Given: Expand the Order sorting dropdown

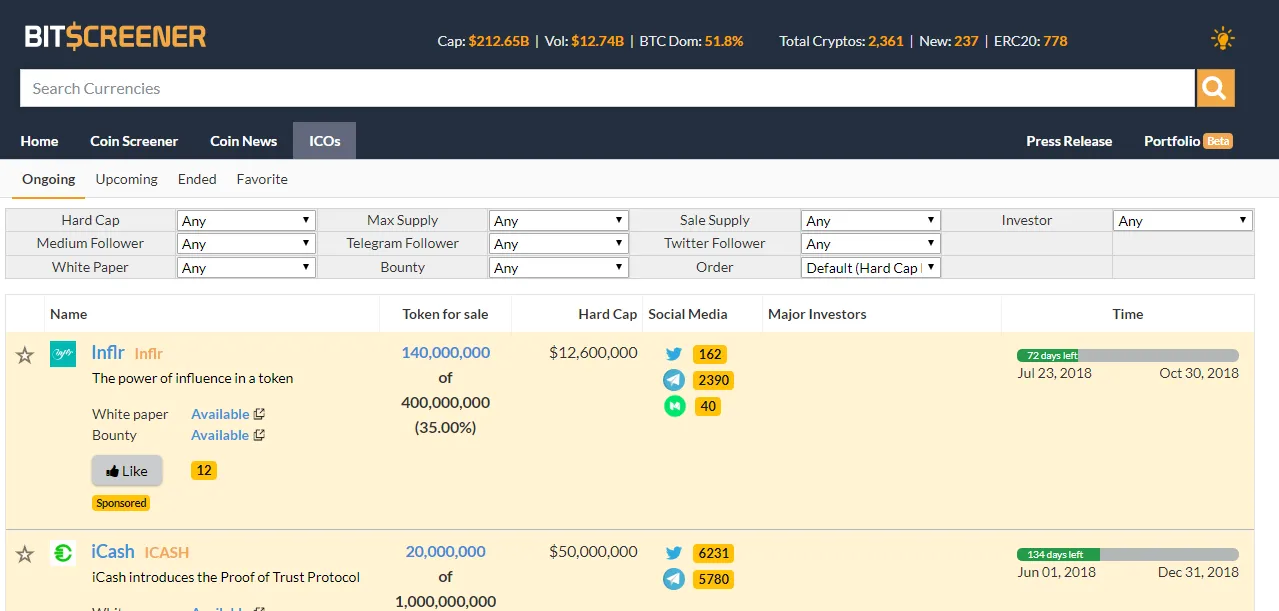Looking at the screenshot, I should pos(871,267).
